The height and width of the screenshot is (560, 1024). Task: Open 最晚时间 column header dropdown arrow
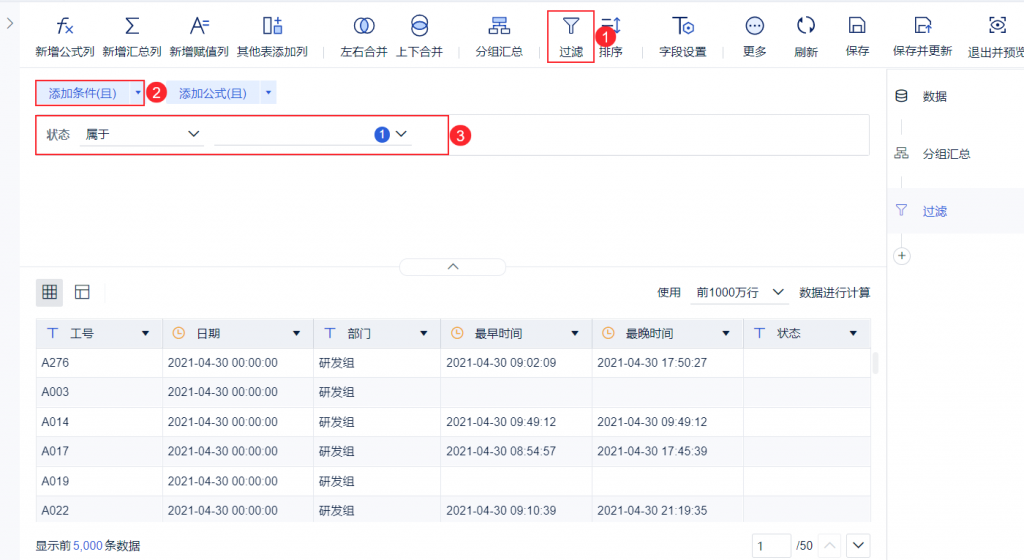click(726, 334)
